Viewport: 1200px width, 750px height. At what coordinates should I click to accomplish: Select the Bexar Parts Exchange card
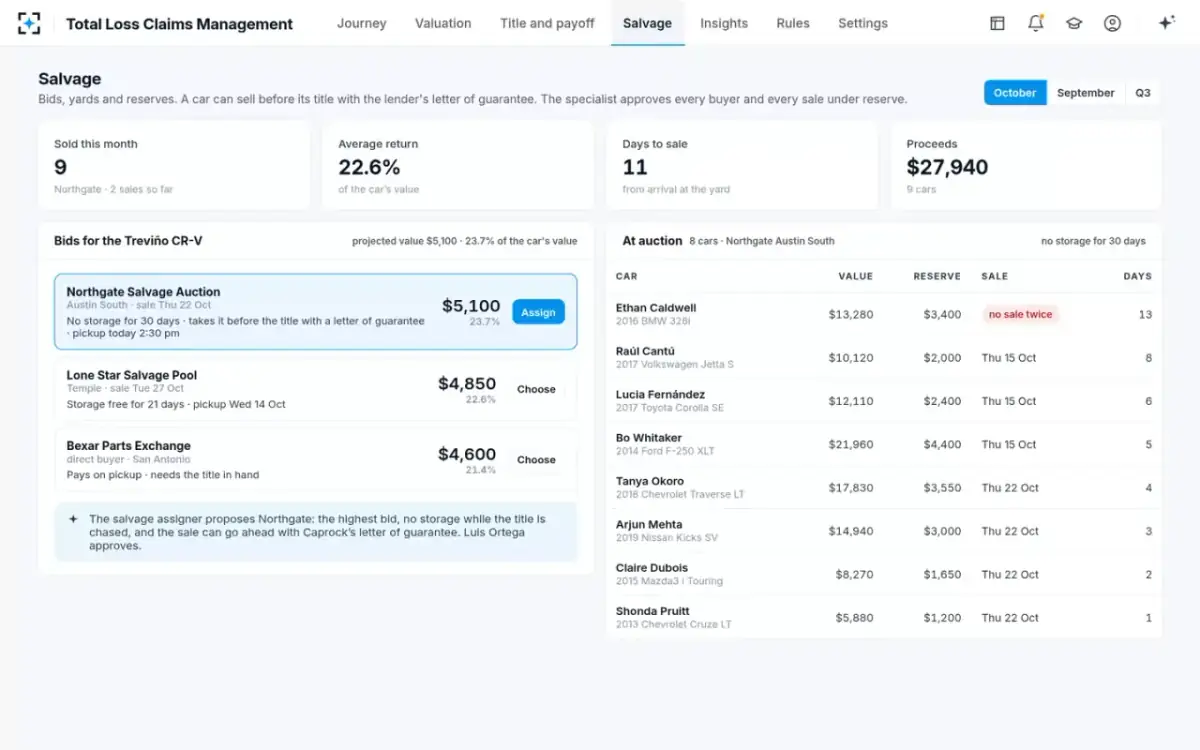click(315, 460)
